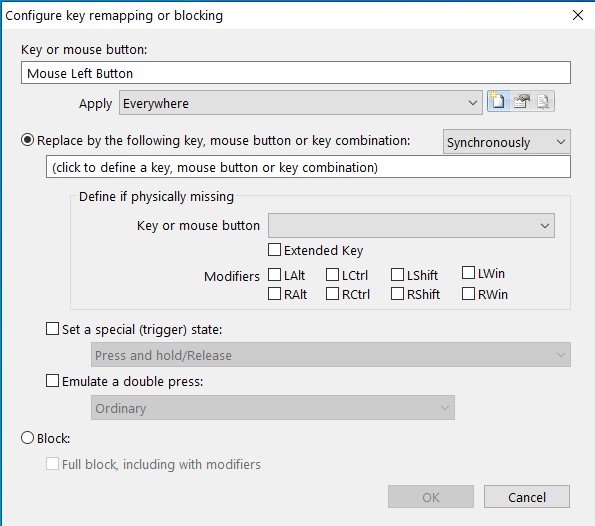
Task: Enable the LWin modifier checkbox
Action: 468,272
